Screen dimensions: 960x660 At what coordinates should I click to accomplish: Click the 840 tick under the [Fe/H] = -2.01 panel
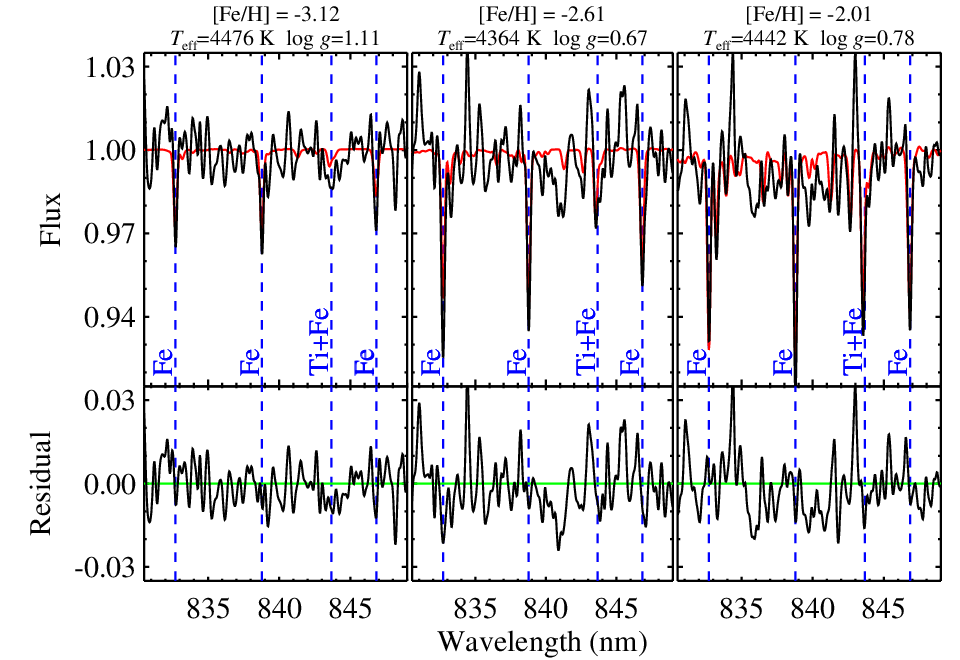[812, 609]
